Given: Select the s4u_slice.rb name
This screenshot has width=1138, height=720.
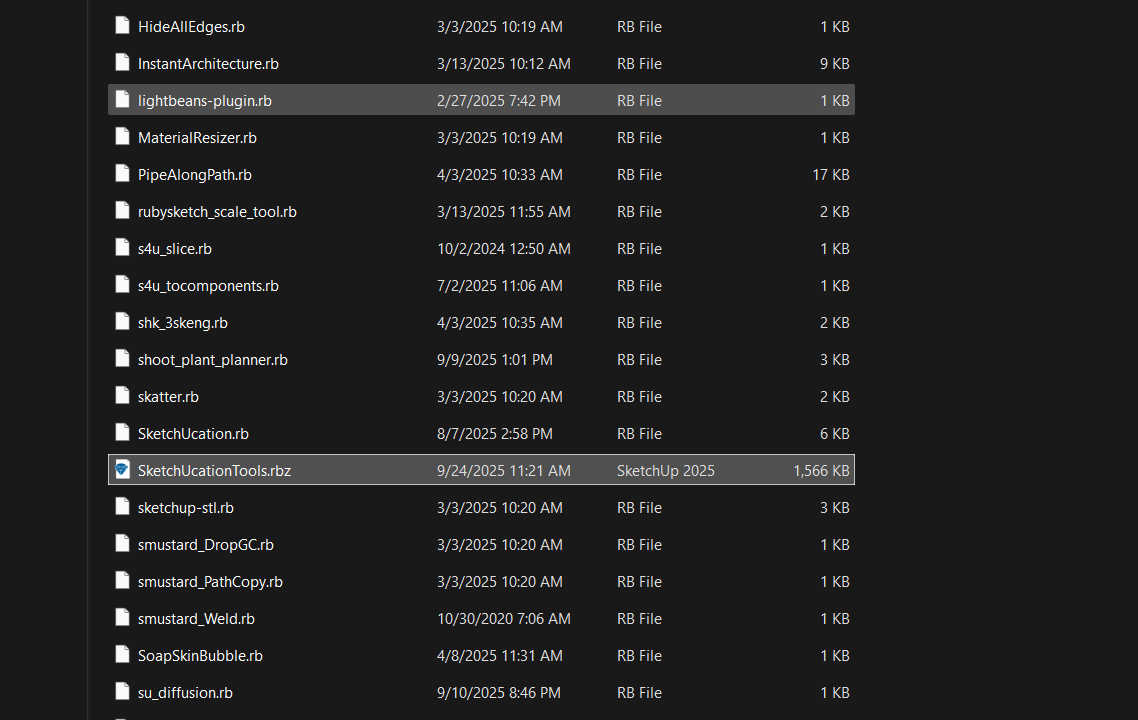Looking at the screenshot, I should pyautogui.click(x=175, y=249).
